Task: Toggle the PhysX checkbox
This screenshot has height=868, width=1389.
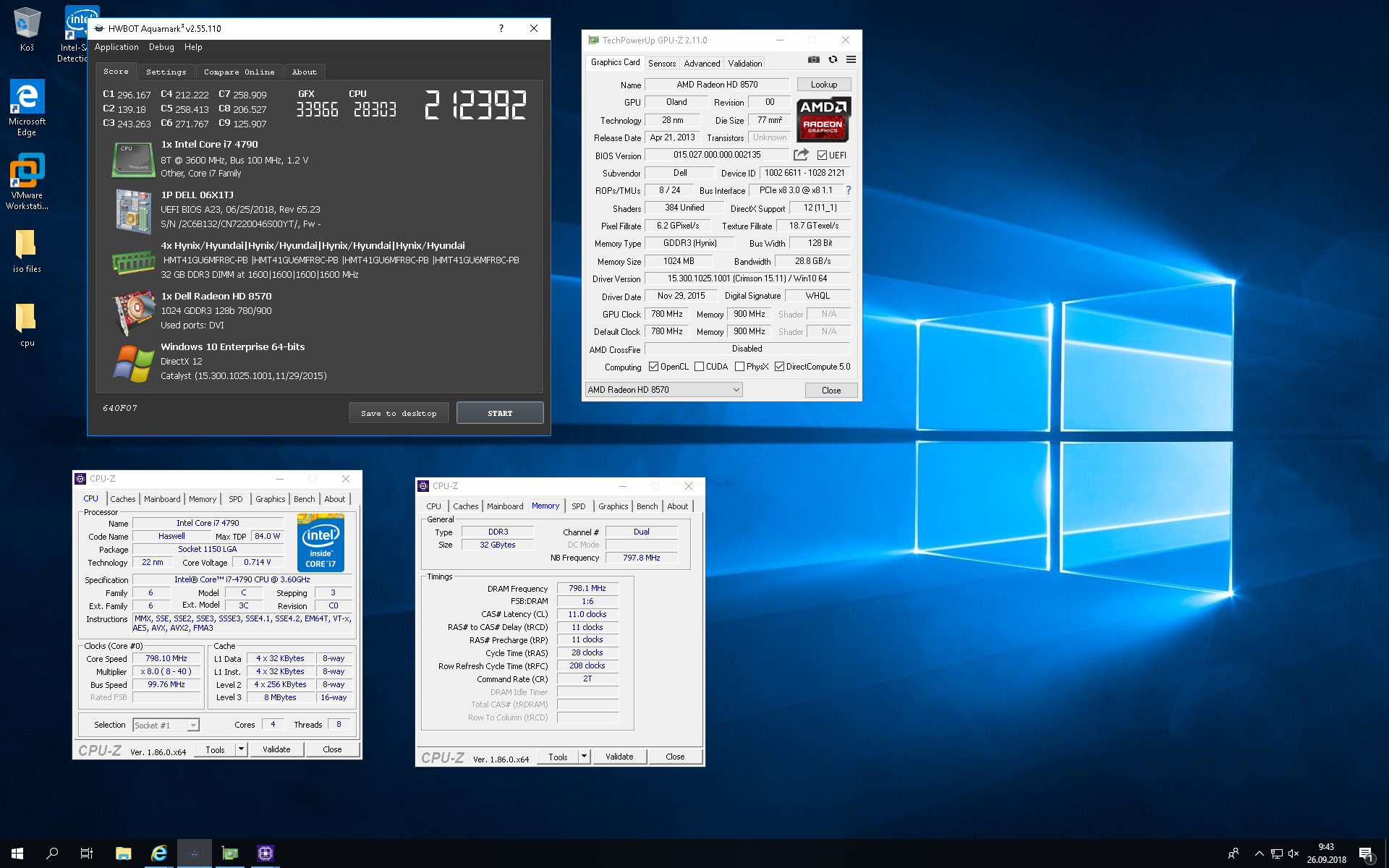Action: click(x=739, y=367)
